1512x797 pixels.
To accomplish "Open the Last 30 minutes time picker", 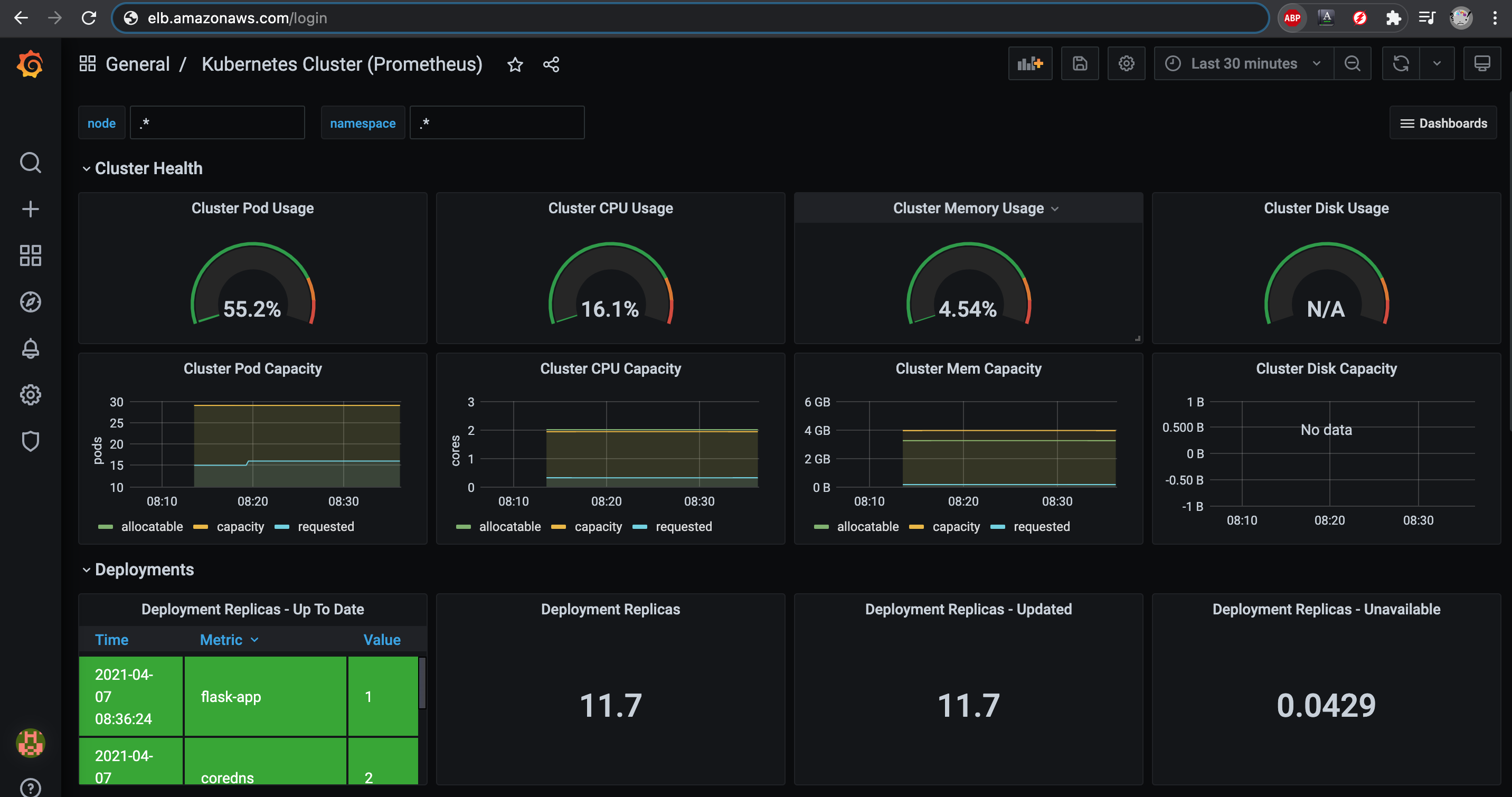I will [1243, 63].
